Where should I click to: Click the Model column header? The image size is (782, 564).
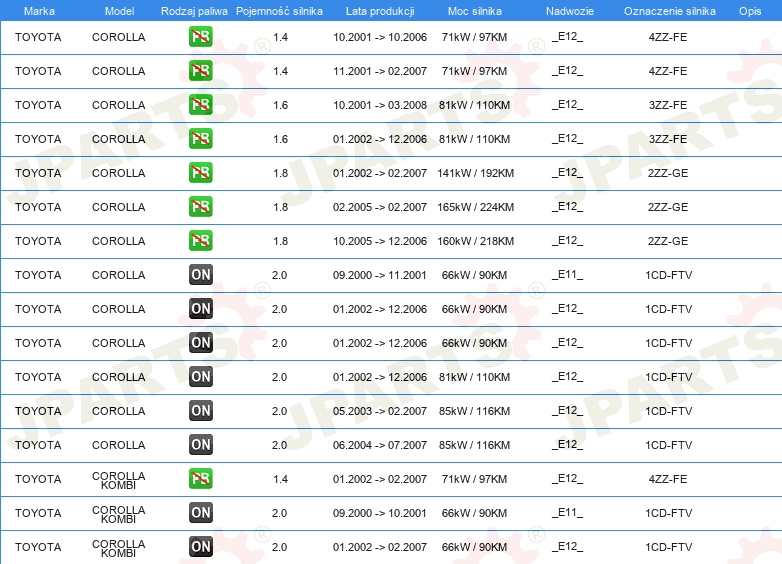pyautogui.click(x=119, y=11)
